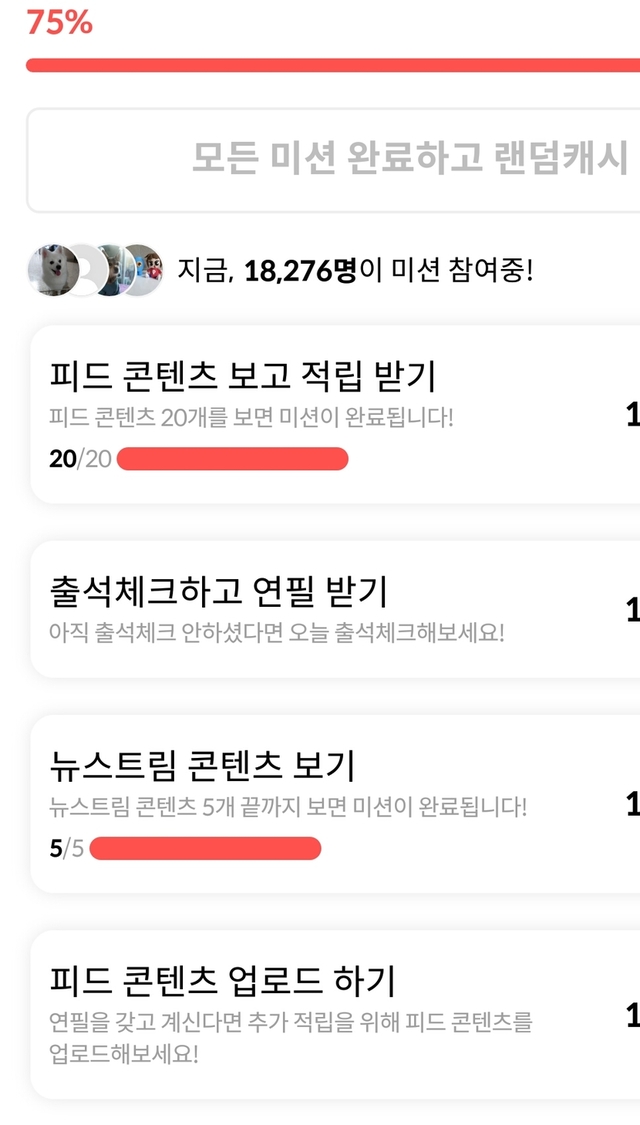Tap the white dog participant avatar

coord(48,269)
